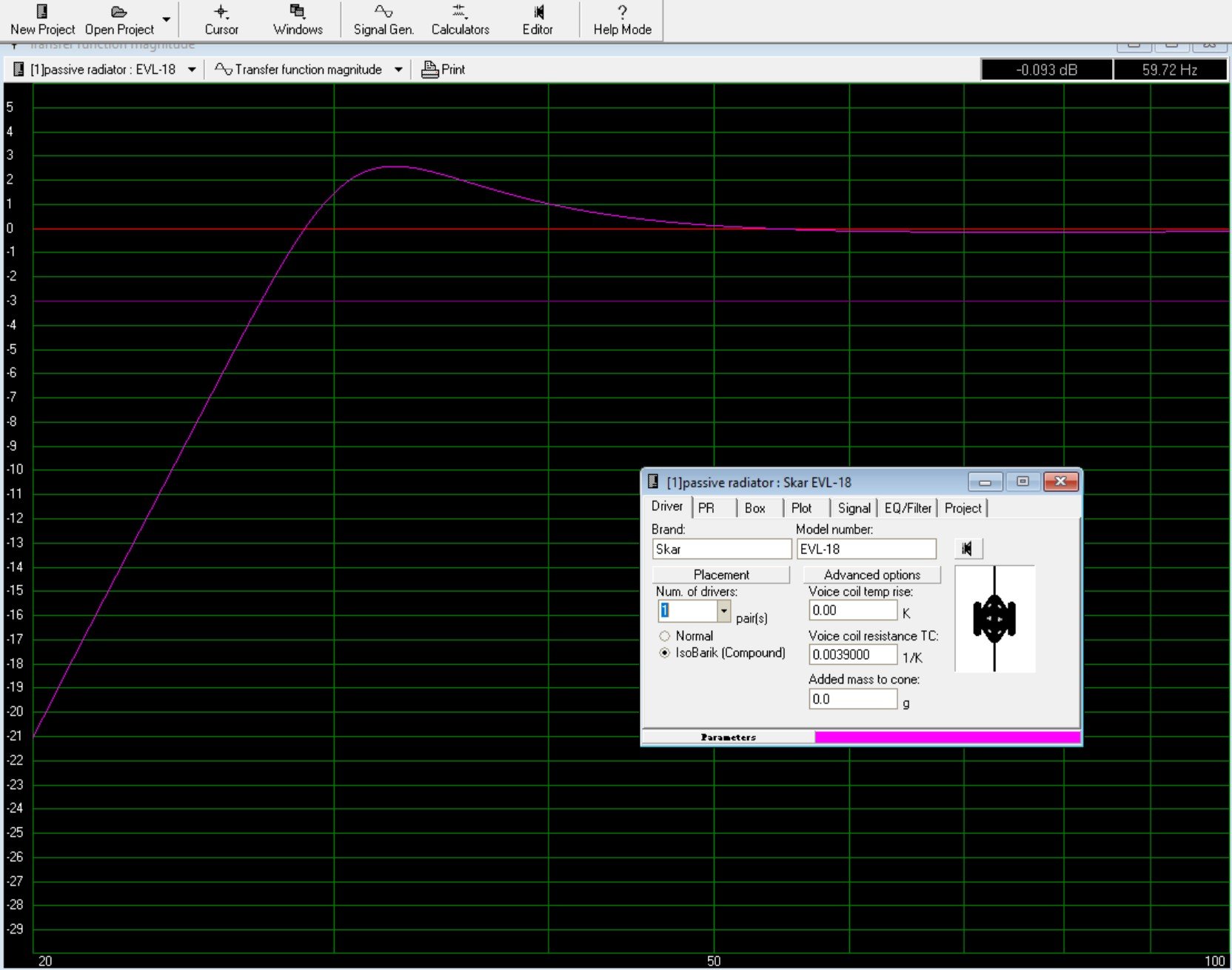Select IsoBarik (Compound) placement
Screen dimensions: 1232x970
coord(665,652)
